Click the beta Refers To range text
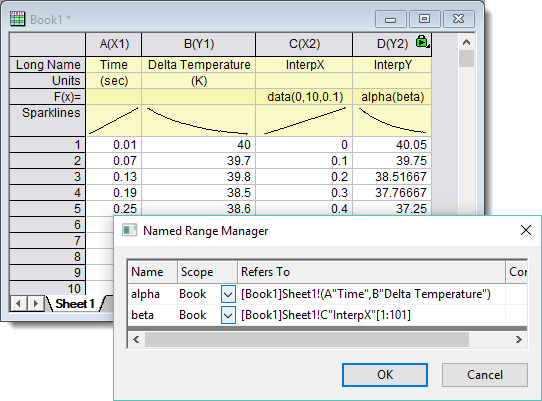The image size is (542, 401). click(326, 315)
